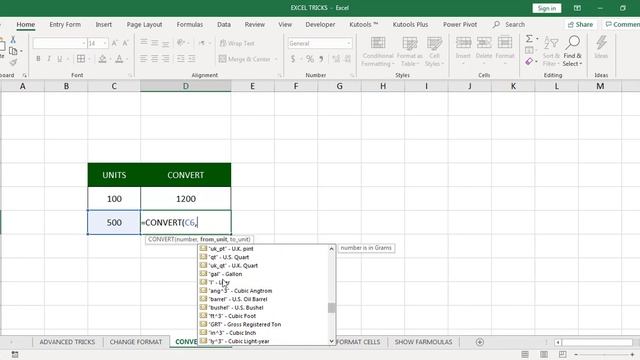Toggle Bold formatting
The height and width of the screenshot is (360, 640).
38,59
